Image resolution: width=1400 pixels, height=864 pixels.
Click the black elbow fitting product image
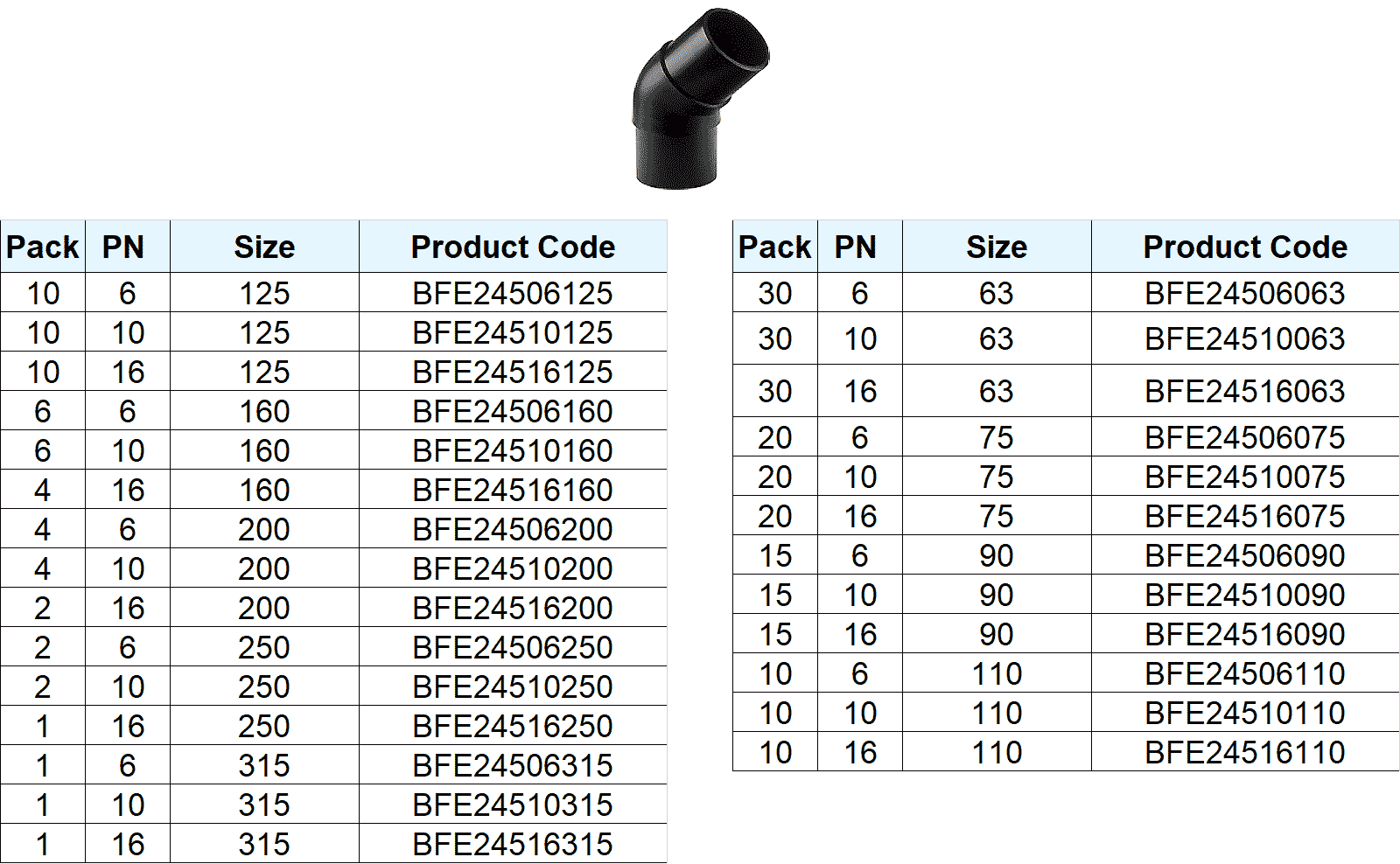(x=700, y=98)
